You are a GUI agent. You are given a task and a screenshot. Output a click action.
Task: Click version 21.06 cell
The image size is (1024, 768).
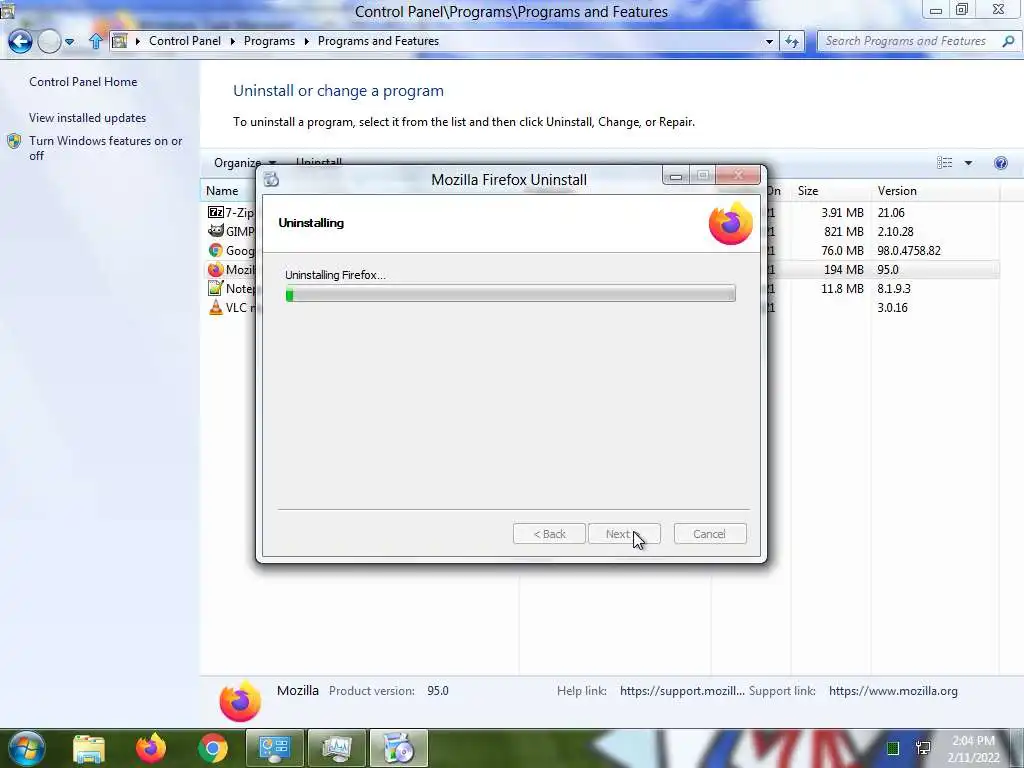click(x=891, y=212)
